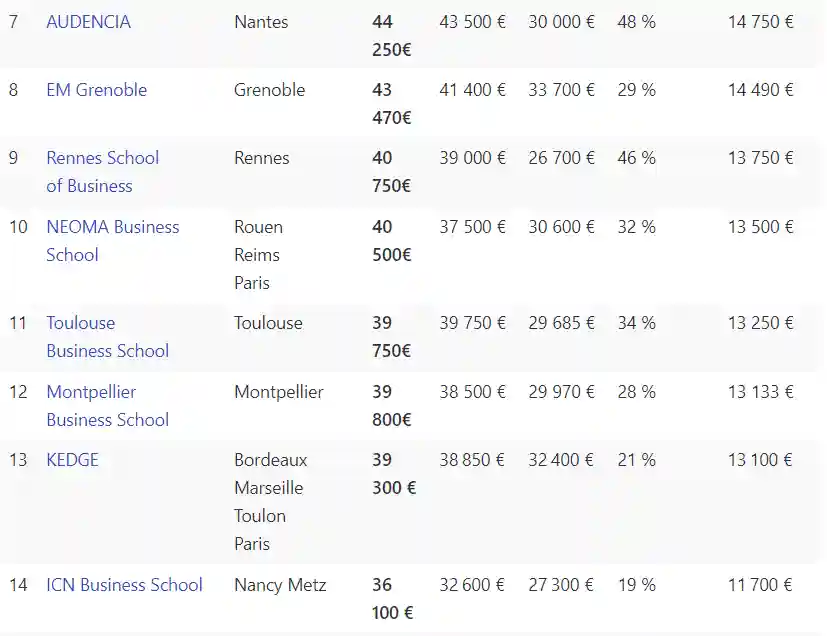
Task: Select rank number 10 cell
Action: click(18, 227)
